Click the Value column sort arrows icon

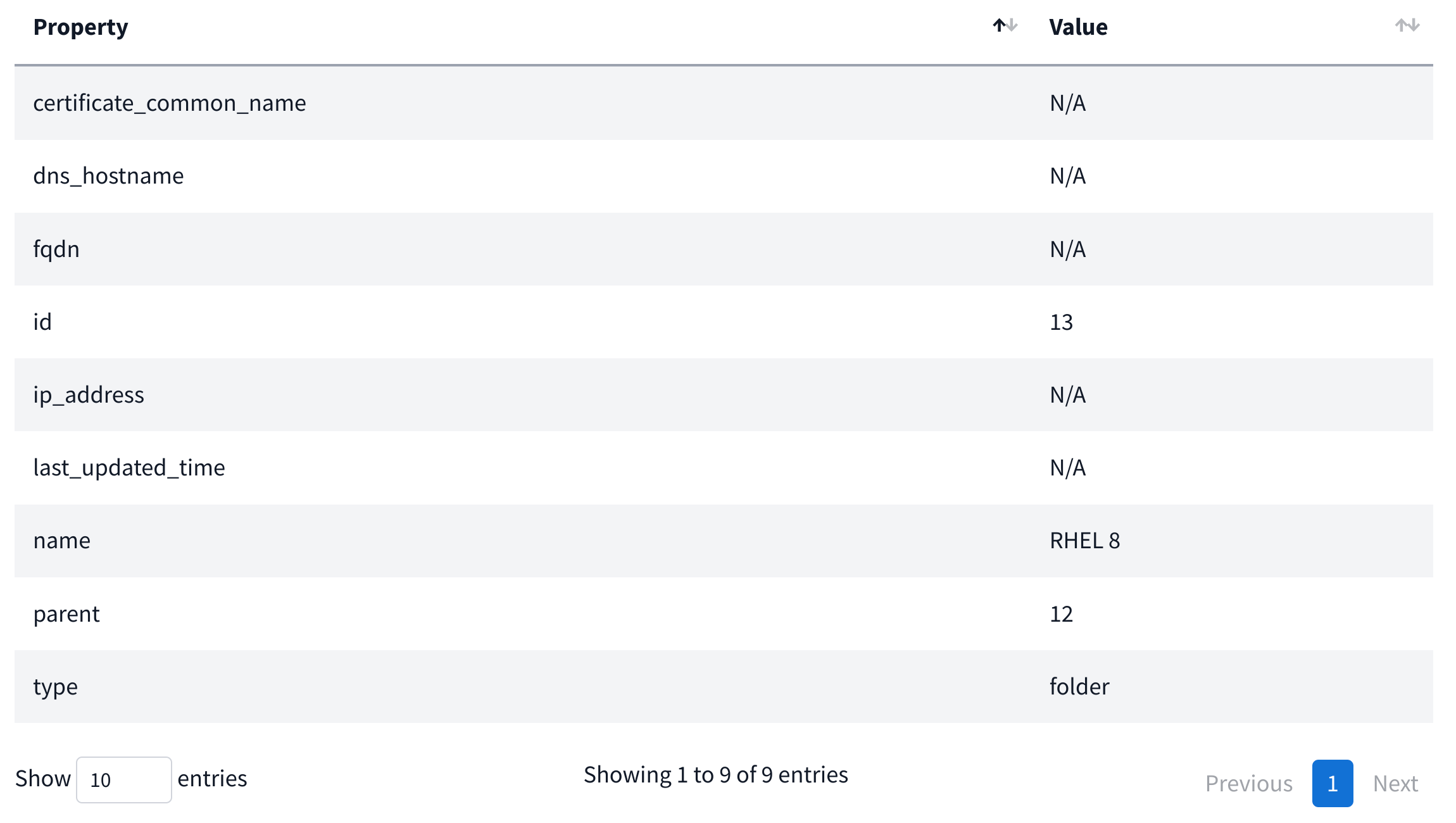pyautogui.click(x=1407, y=26)
